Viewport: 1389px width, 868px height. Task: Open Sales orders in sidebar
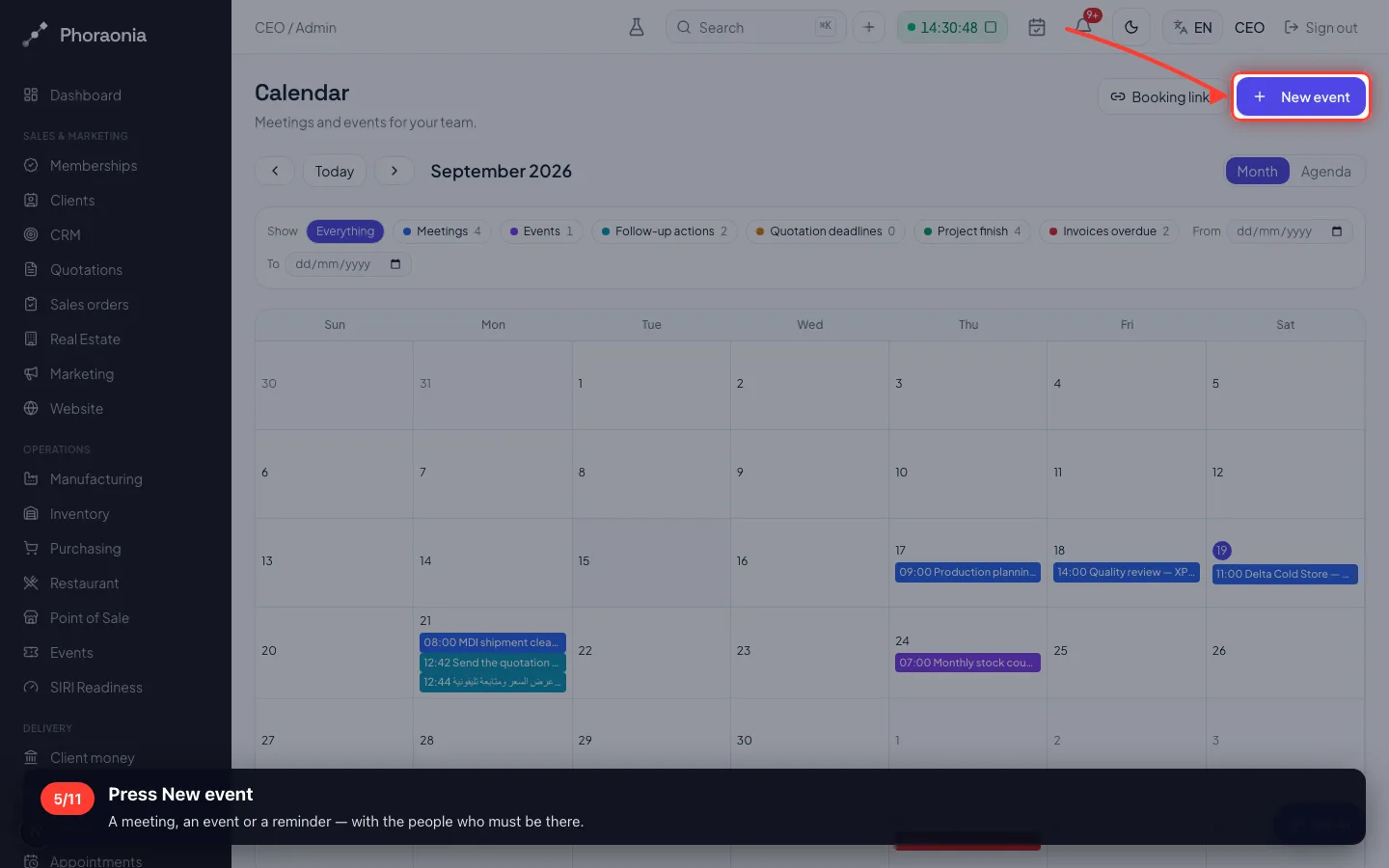[x=116, y=305]
